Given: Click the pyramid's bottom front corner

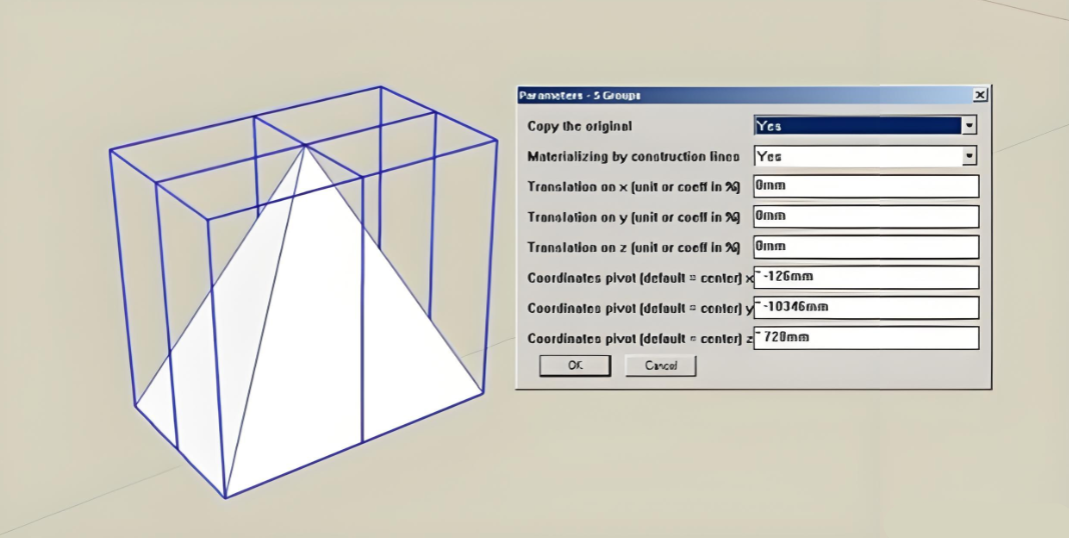Looking at the screenshot, I should coord(225,496).
